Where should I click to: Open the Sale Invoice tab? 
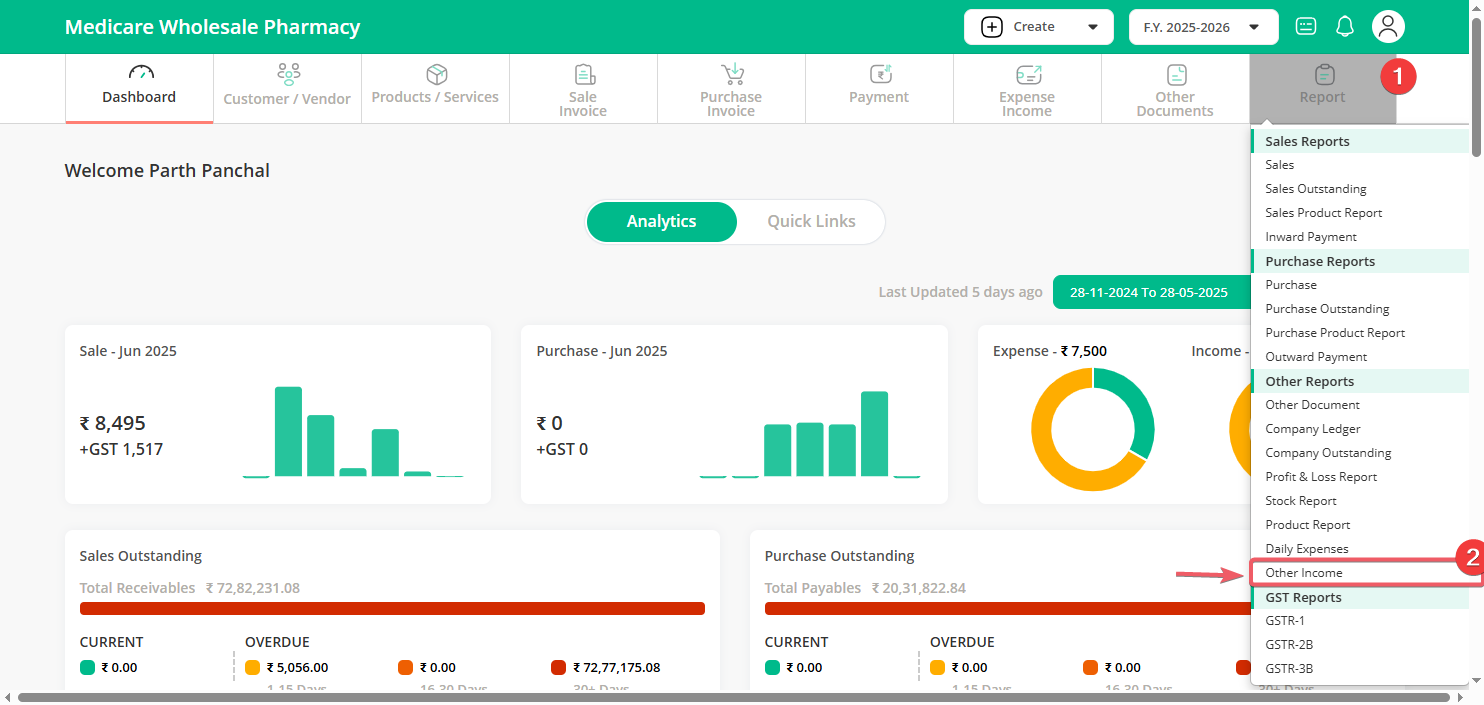(x=583, y=88)
